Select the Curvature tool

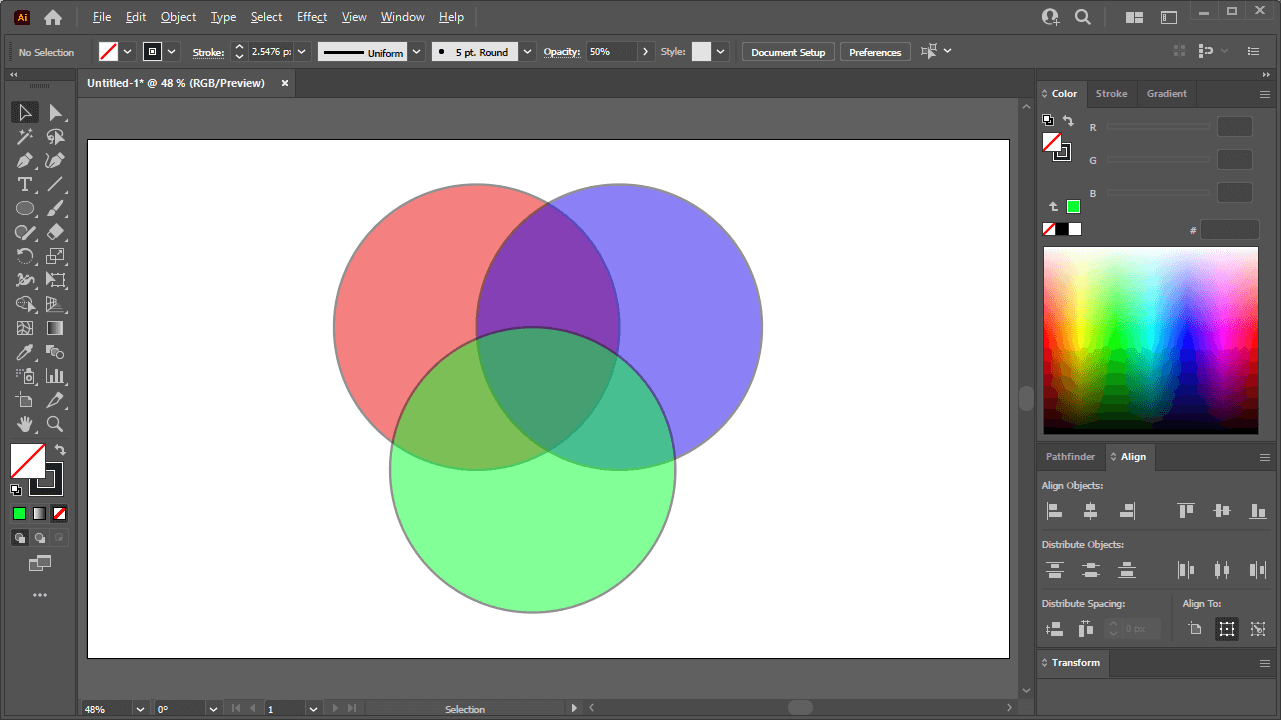point(56,160)
